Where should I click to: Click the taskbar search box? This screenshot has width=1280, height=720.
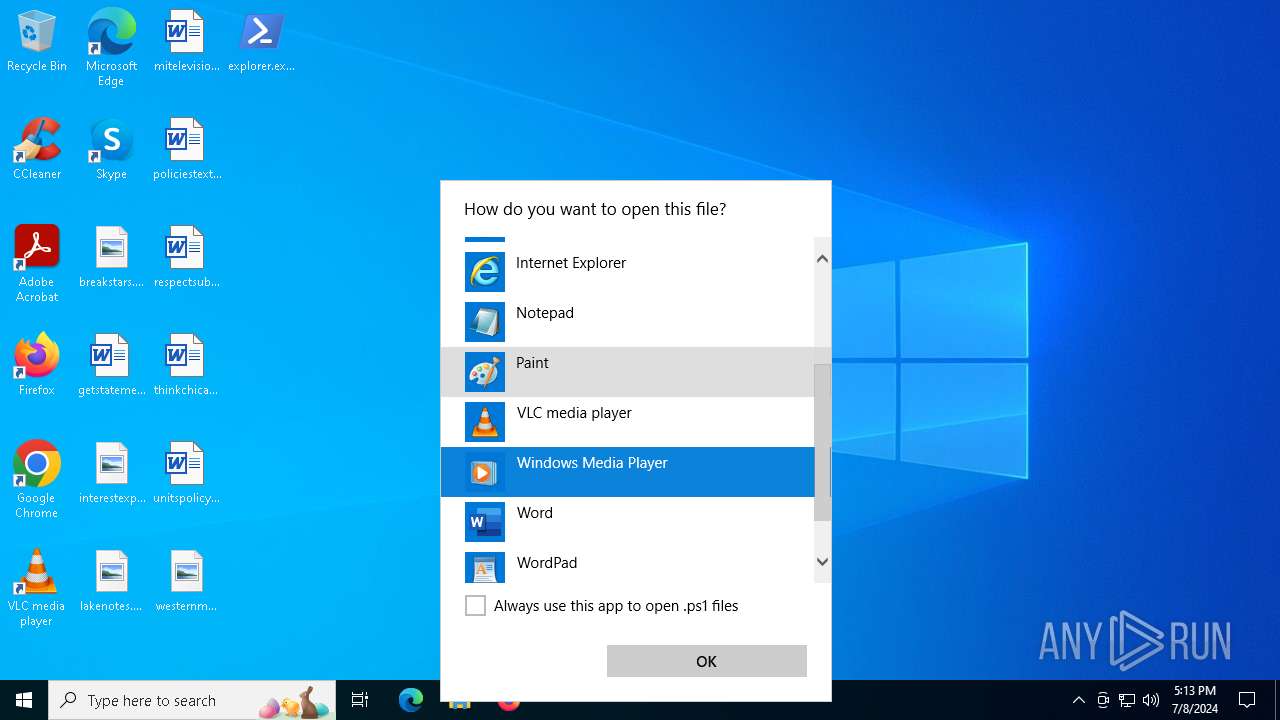(193, 700)
